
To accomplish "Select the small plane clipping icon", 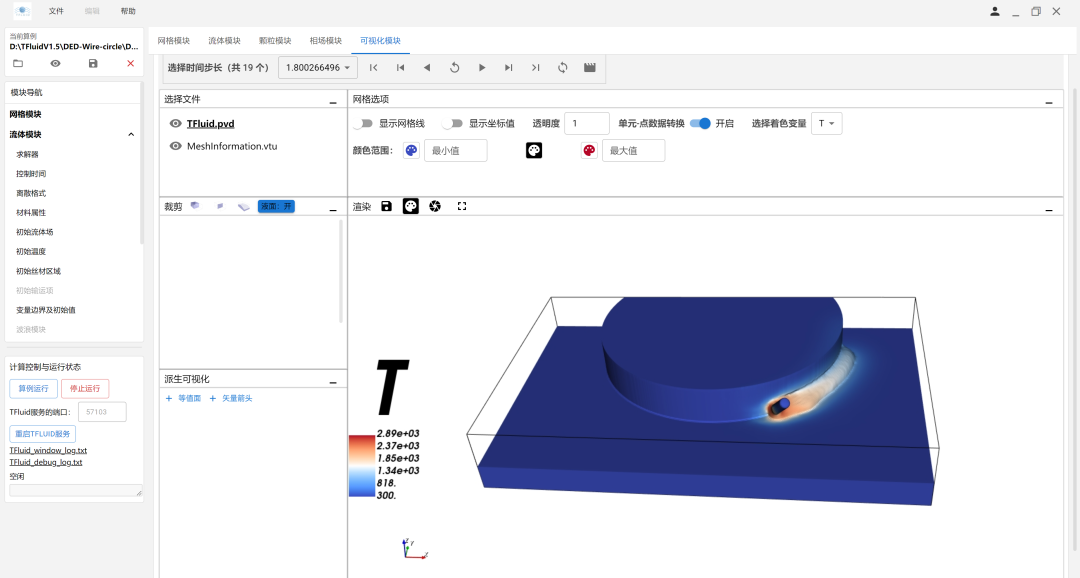I will coord(220,206).
